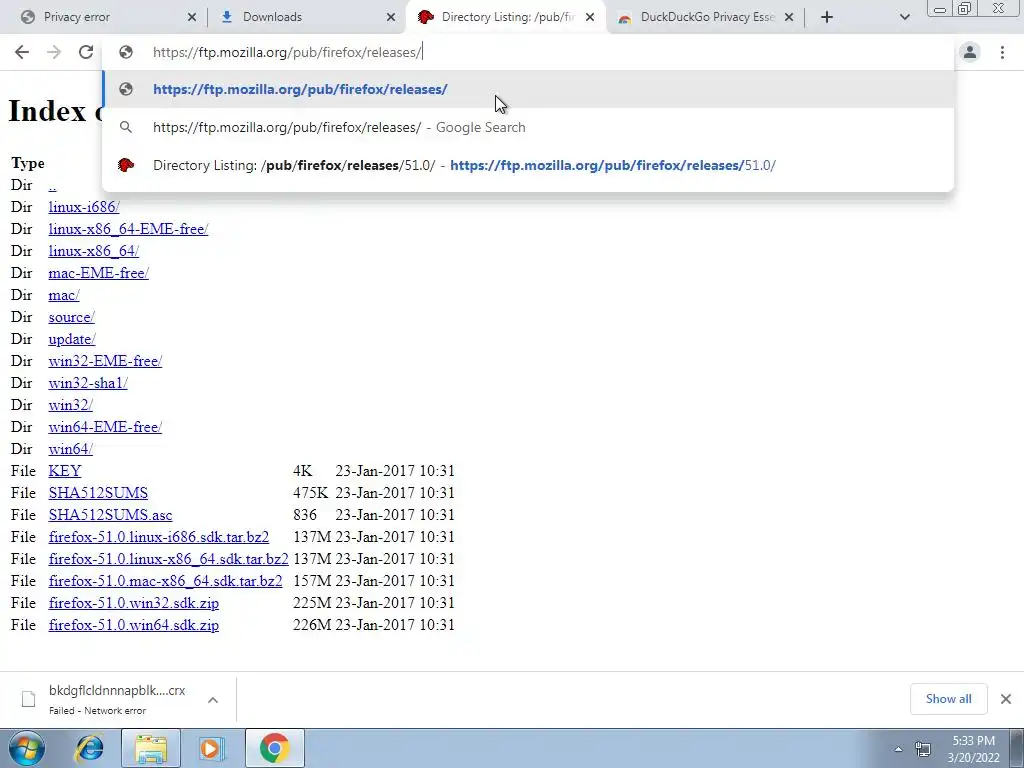Switch to the Downloads tab
Screen dimensions: 1024x768
pos(307,17)
